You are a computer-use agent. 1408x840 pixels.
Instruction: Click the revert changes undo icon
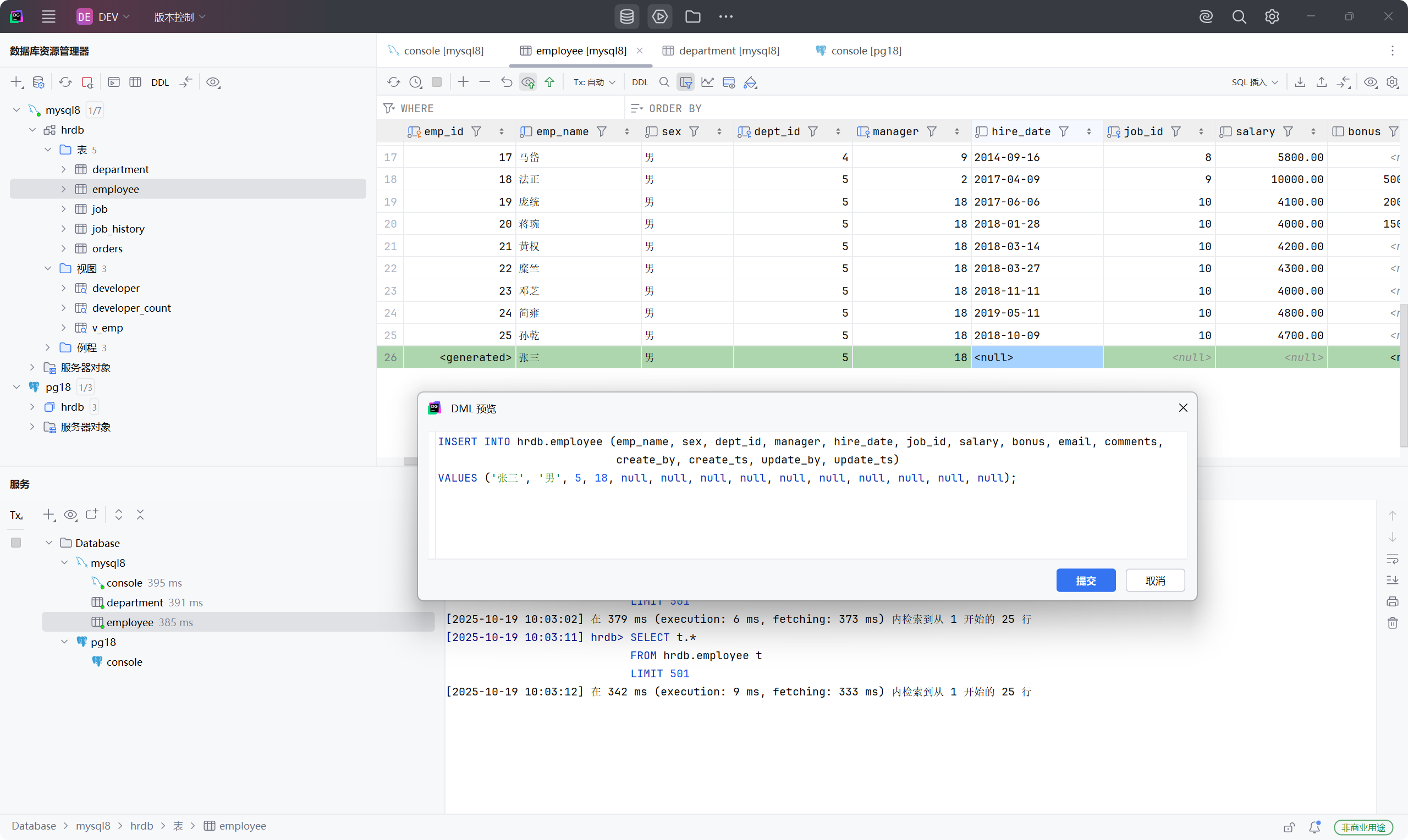[506, 82]
